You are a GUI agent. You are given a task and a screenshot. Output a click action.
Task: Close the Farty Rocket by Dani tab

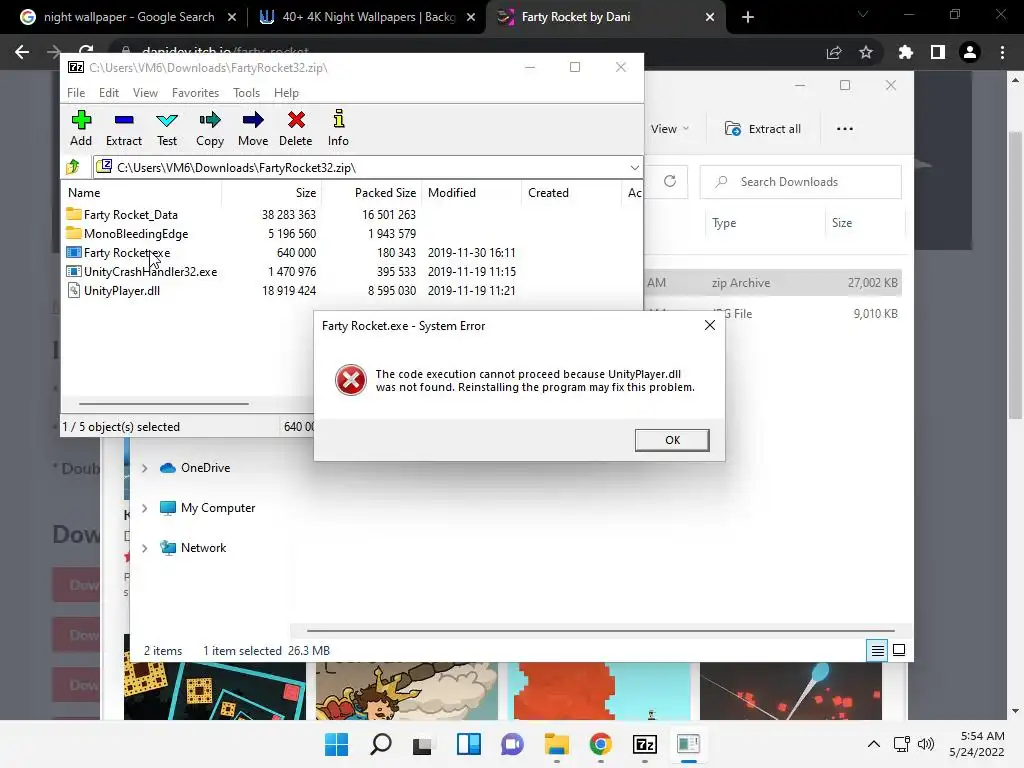[x=710, y=18]
